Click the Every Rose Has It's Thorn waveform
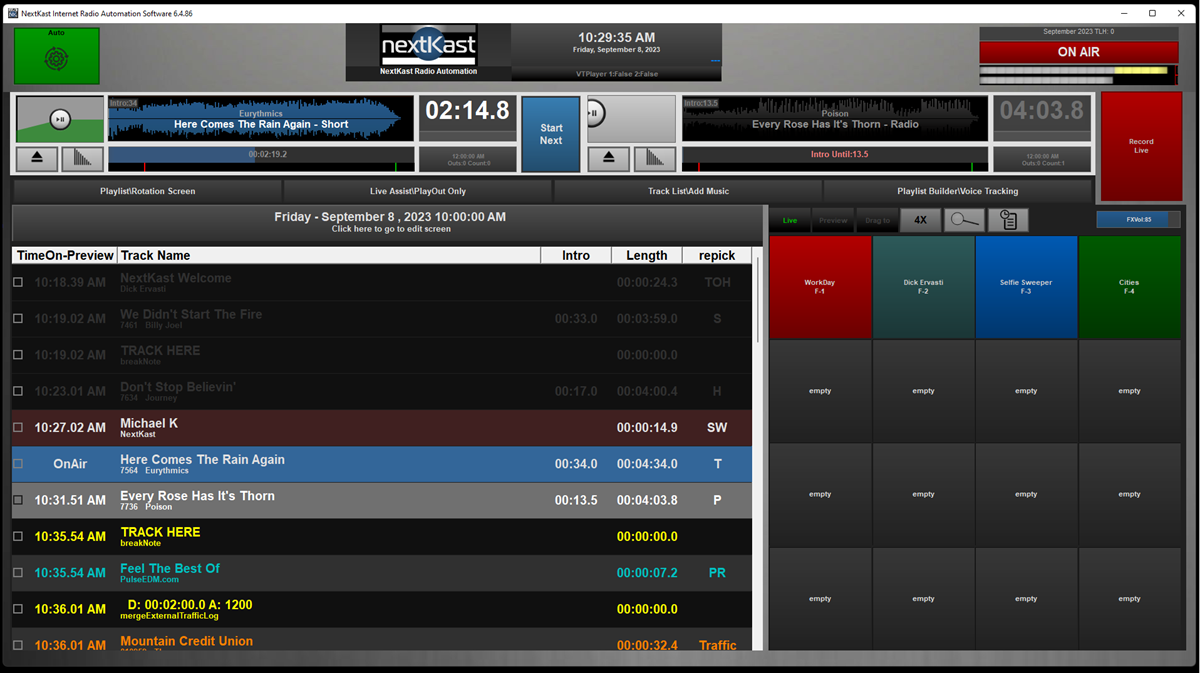 (x=835, y=119)
